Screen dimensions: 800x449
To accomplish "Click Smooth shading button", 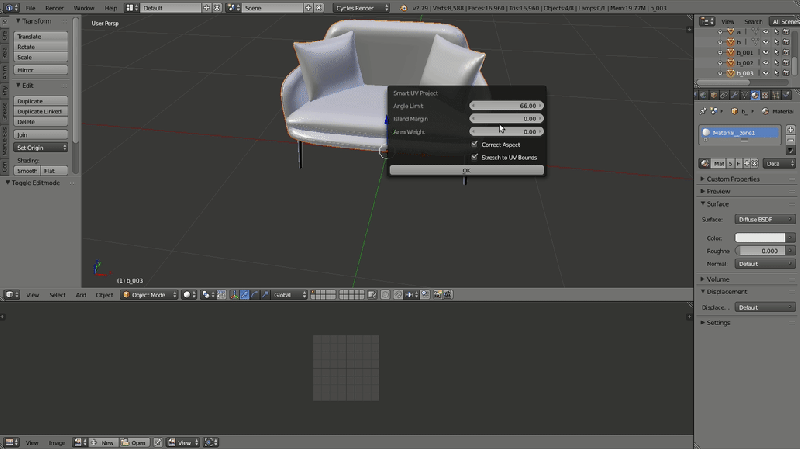I will pyautogui.click(x=27, y=170).
